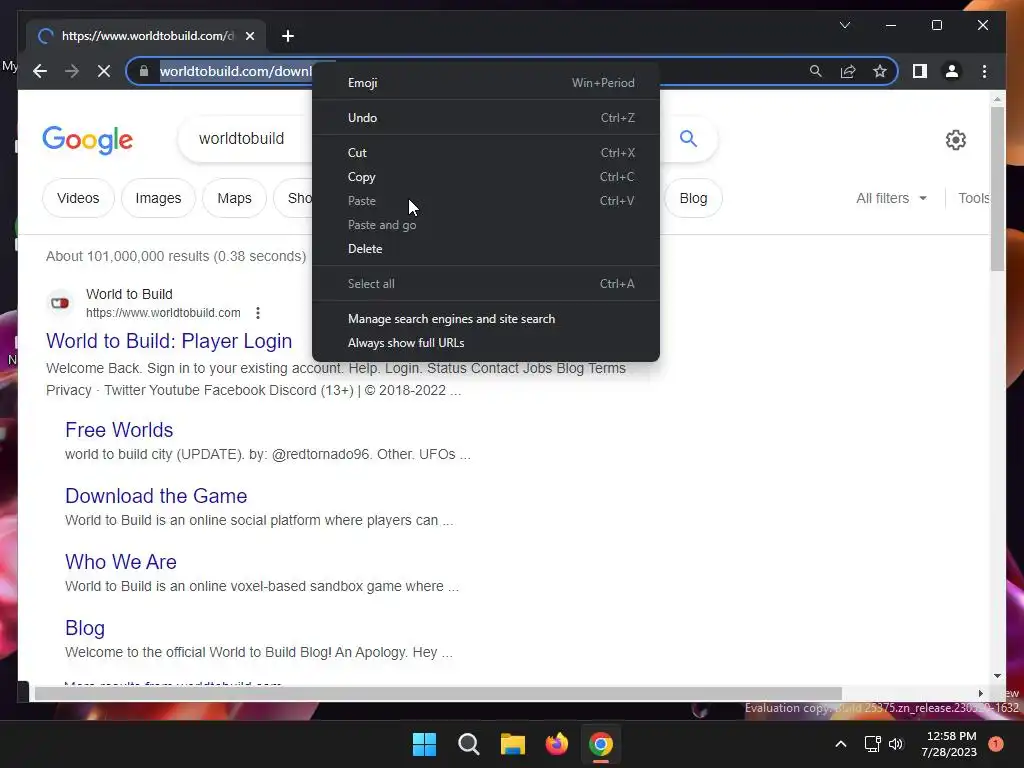Image resolution: width=1024 pixels, height=768 pixels.
Task: Click World to Build site favicon
Action: pyautogui.click(x=60, y=303)
